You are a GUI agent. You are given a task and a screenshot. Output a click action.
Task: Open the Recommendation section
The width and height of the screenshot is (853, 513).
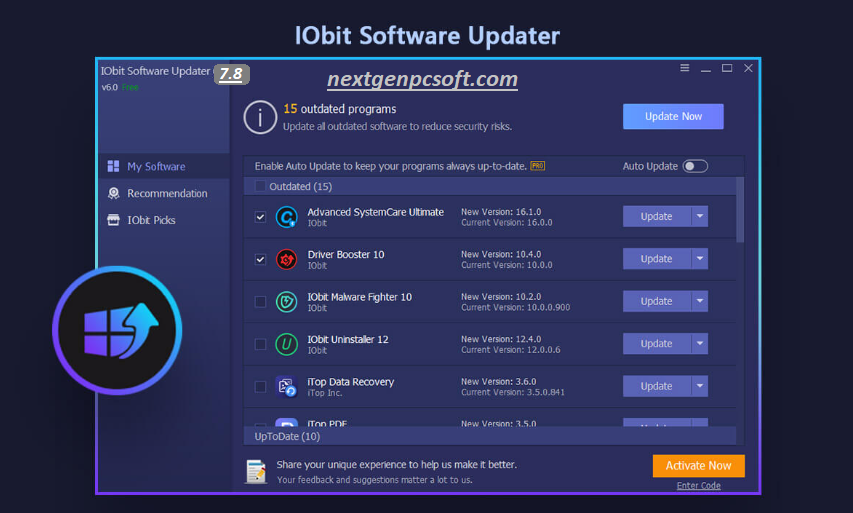164,193
